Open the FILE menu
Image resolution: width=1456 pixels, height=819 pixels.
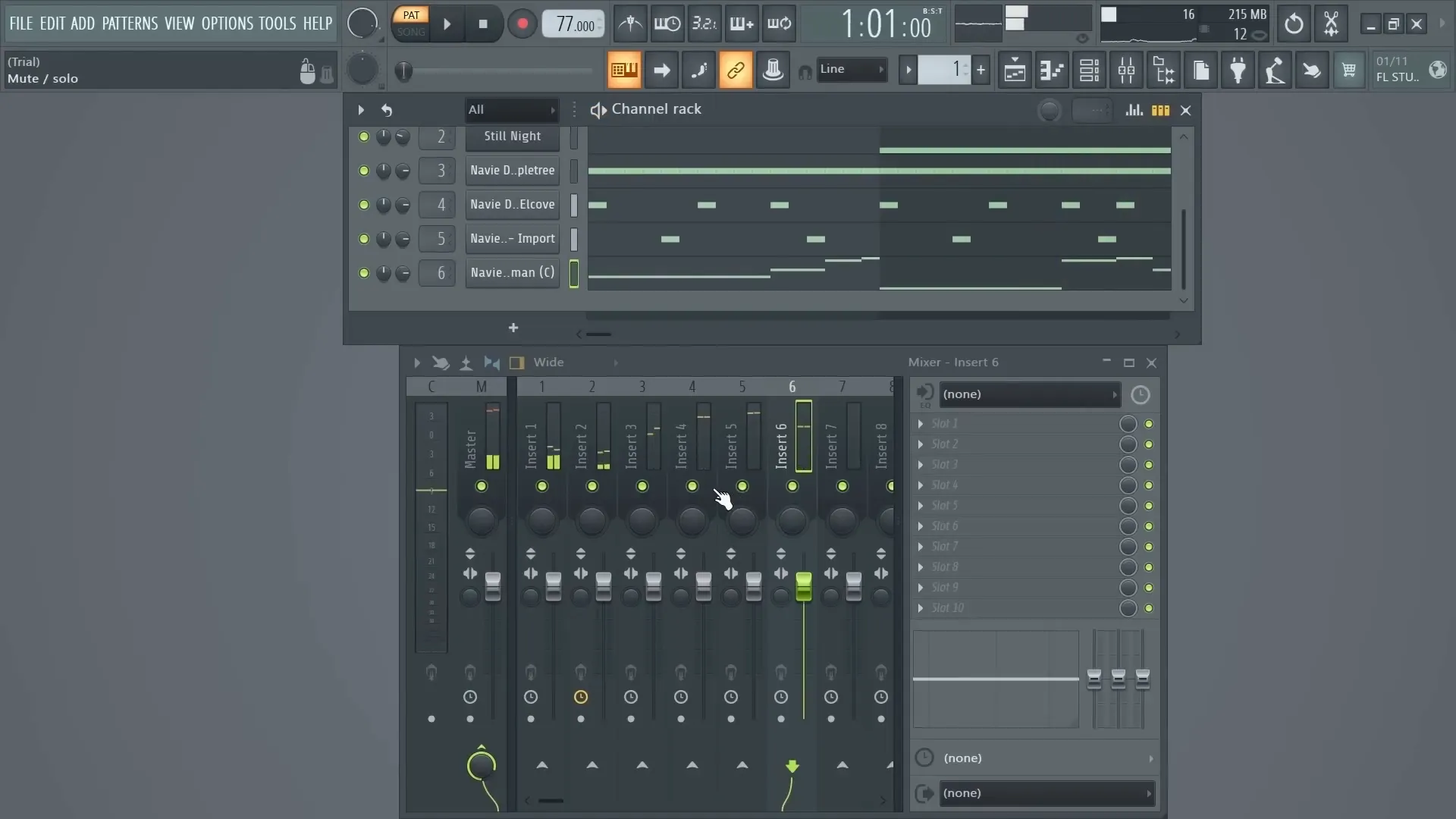21,24
